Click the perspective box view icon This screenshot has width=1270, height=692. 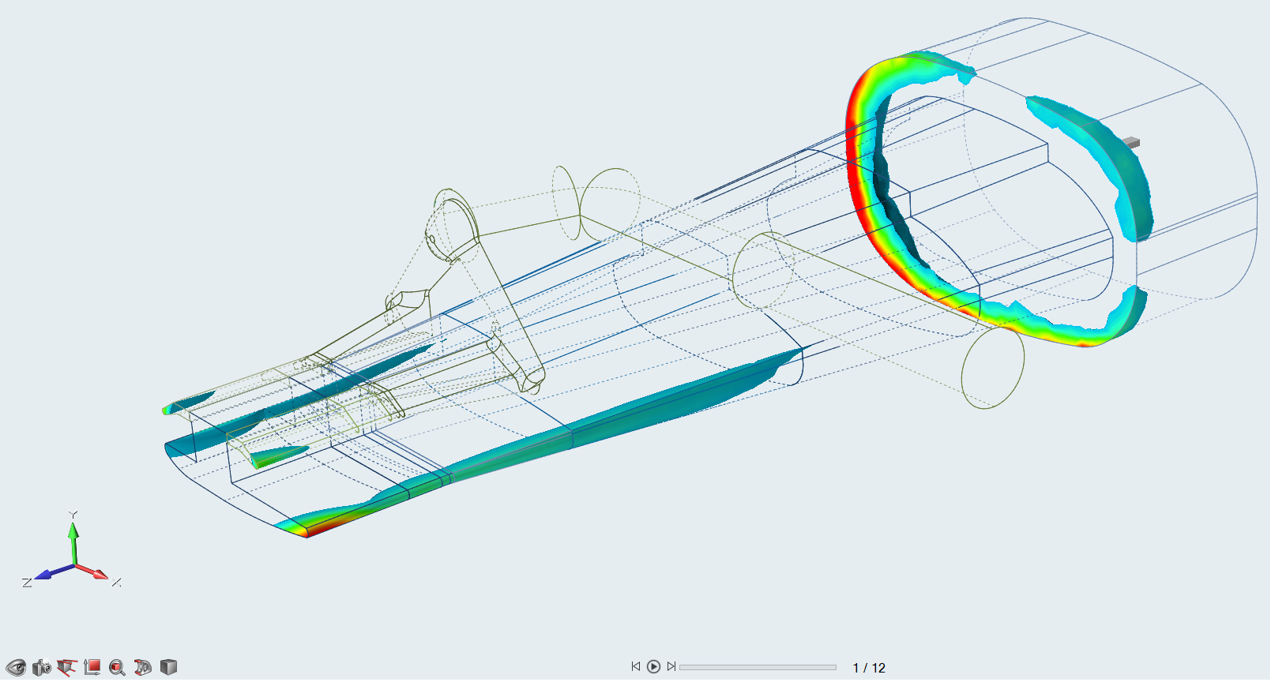click(x=67, y=667)
